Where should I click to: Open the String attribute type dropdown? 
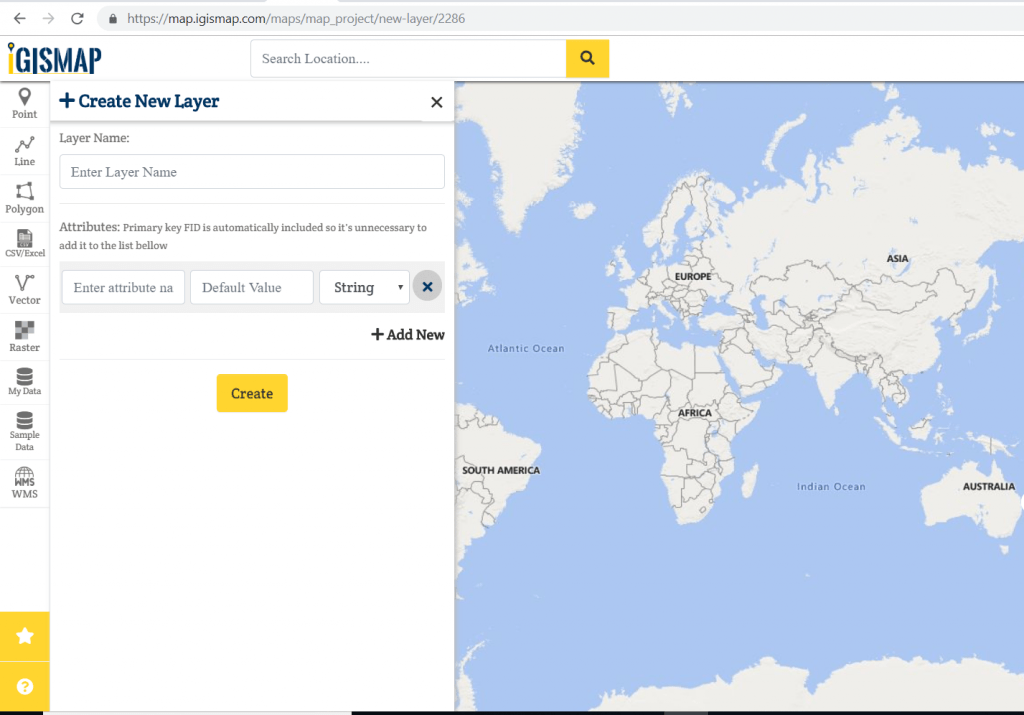click(364, 287)
